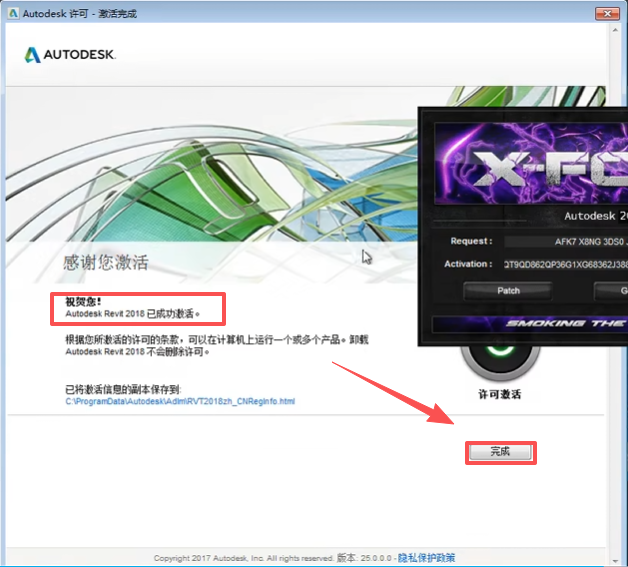This screenshot has width=628, height=567.
Task: Click the 'Copyright 2017 Autodesk, Inc.' footer text
Action: (208, 558)
